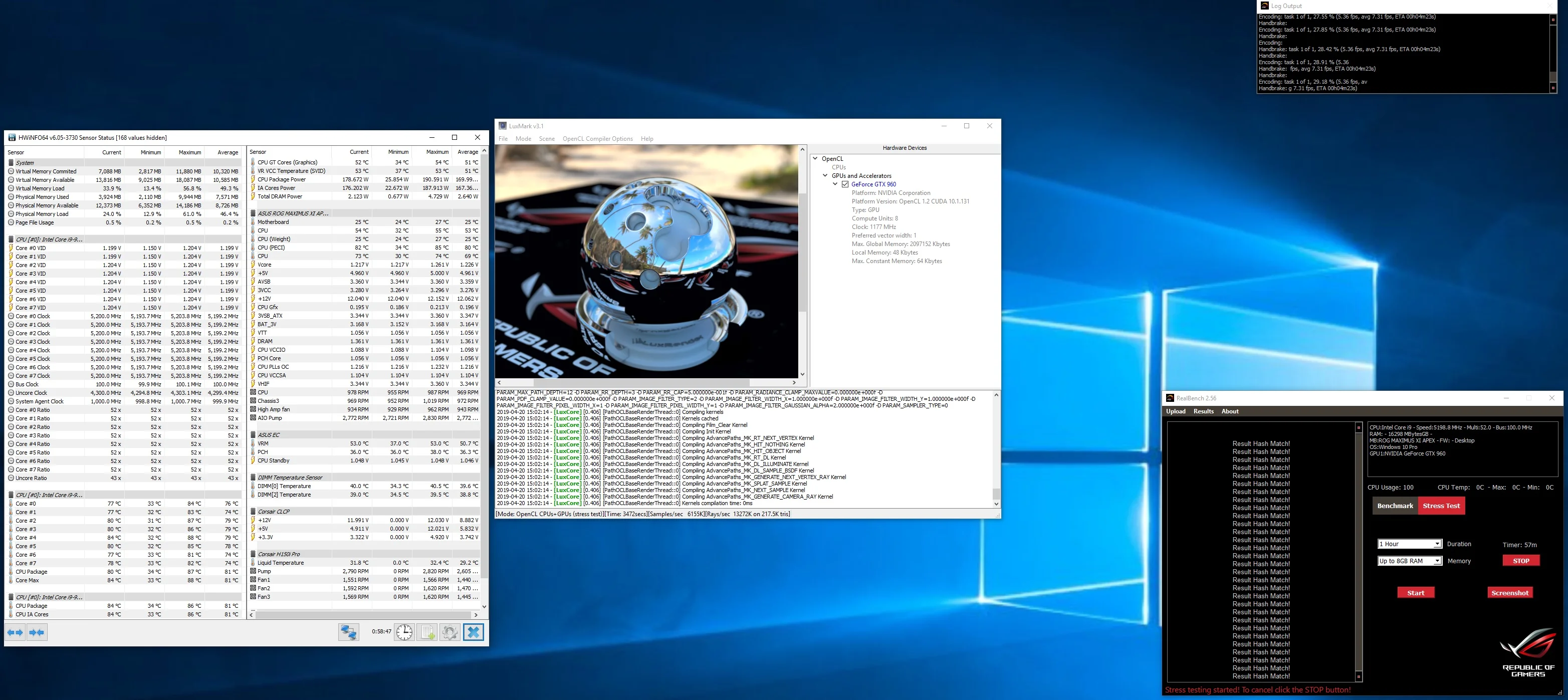This screenshot has width=1568, height=700.
Task: Open LuxMark Mode menu
Action: click(x=523, y=139)
